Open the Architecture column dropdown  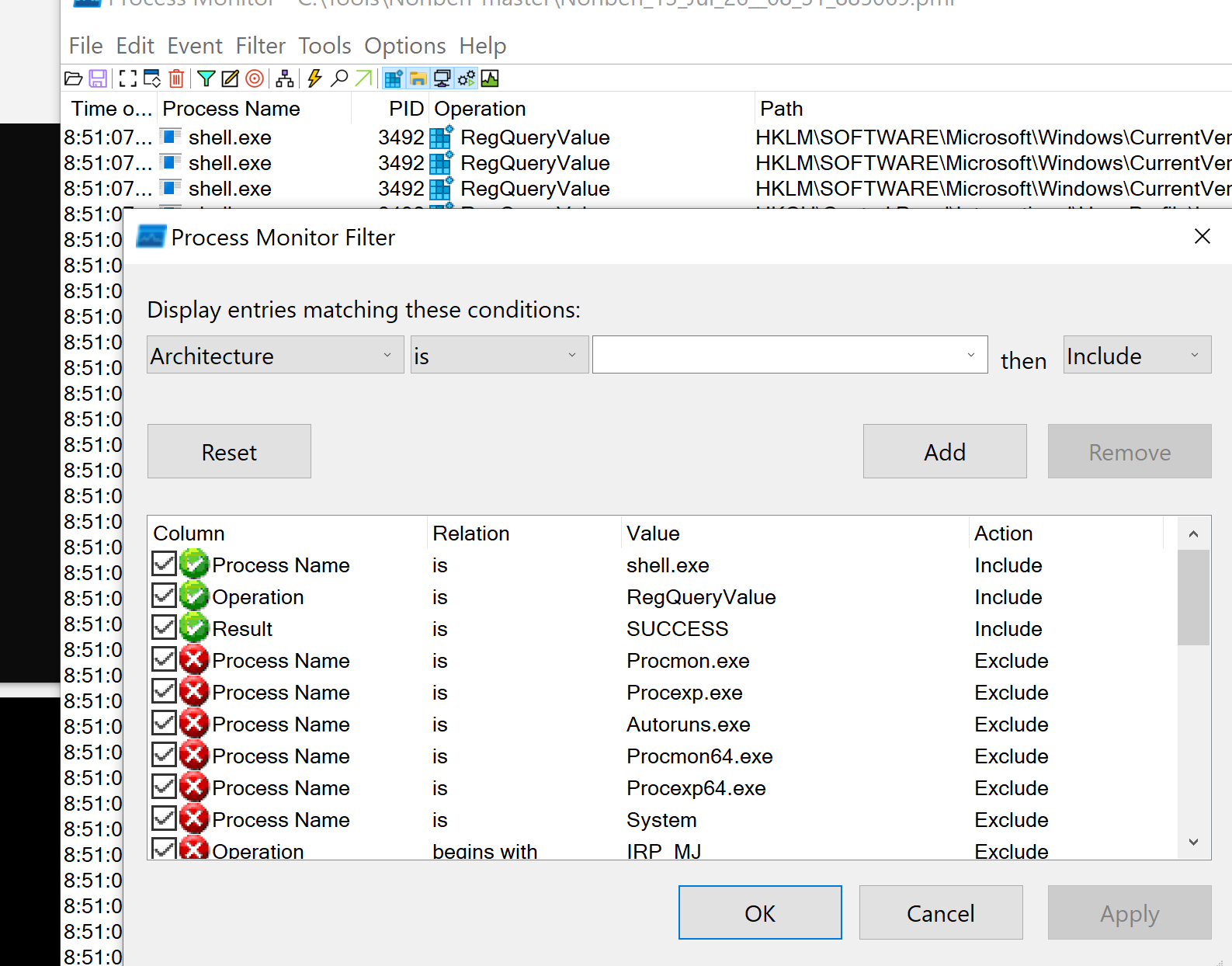pos(276,355)
